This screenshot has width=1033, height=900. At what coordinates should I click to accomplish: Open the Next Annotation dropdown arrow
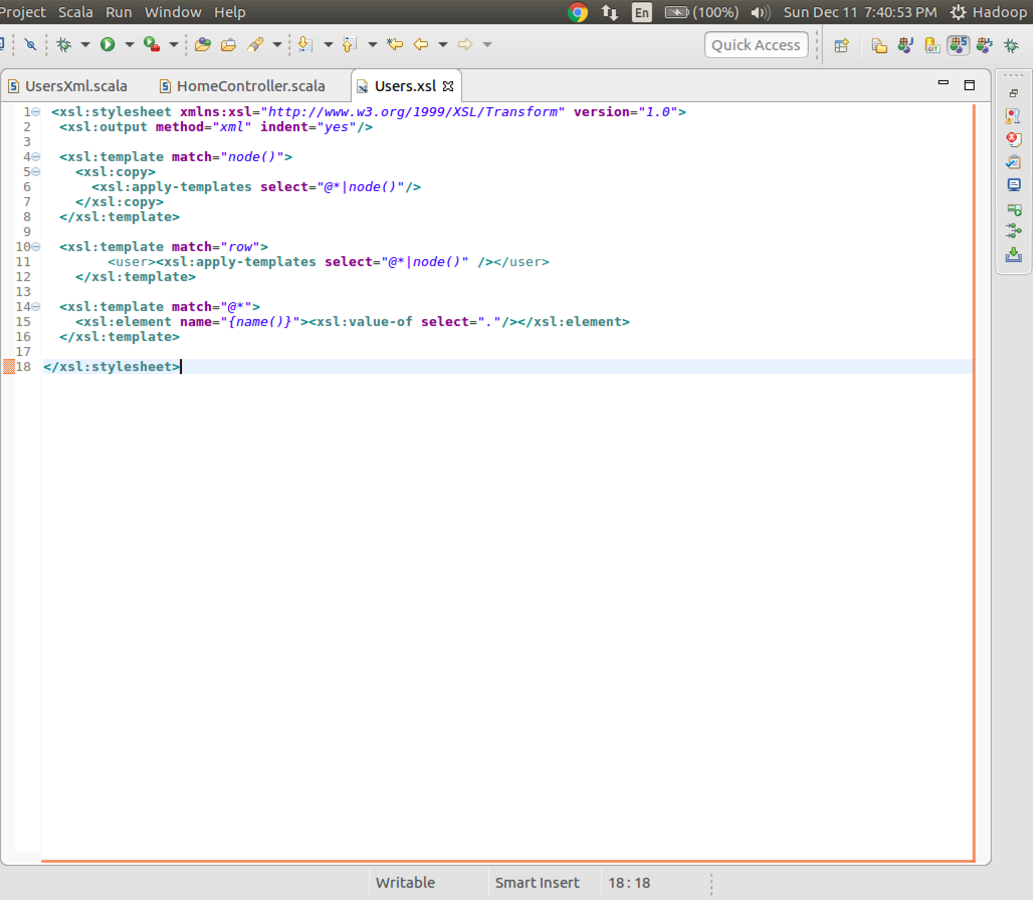328,45
